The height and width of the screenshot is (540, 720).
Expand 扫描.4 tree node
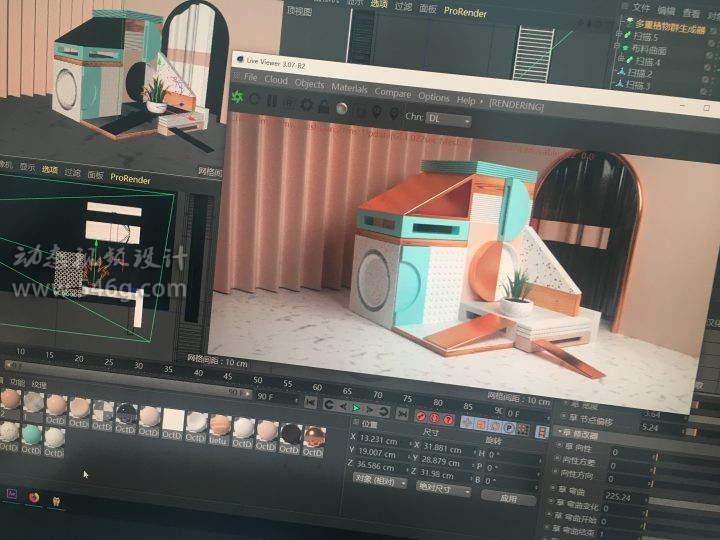point(620,59)
